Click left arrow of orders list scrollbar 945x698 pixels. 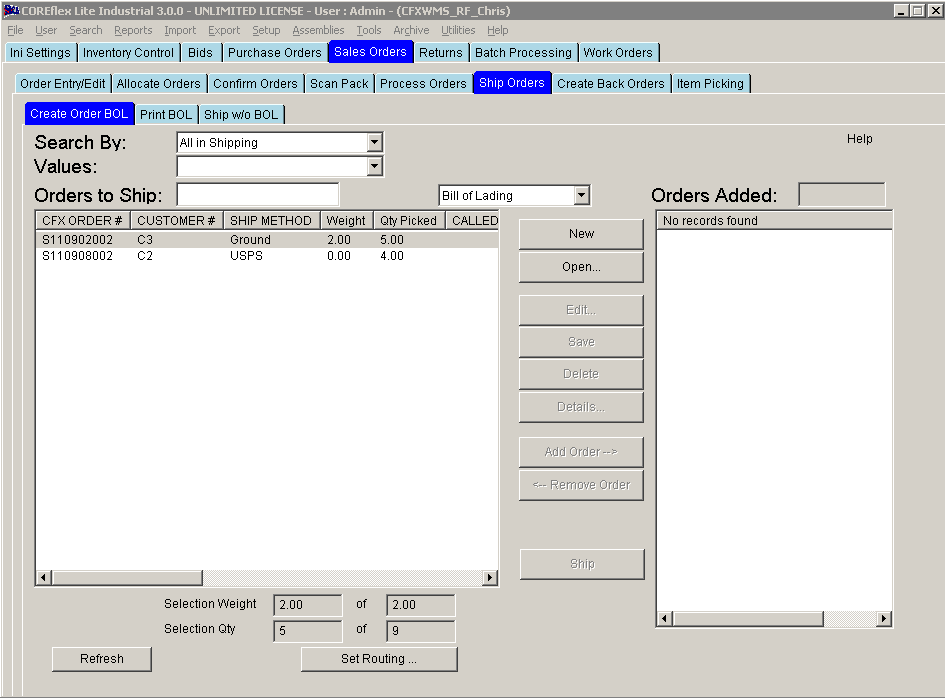pos(43,577)
